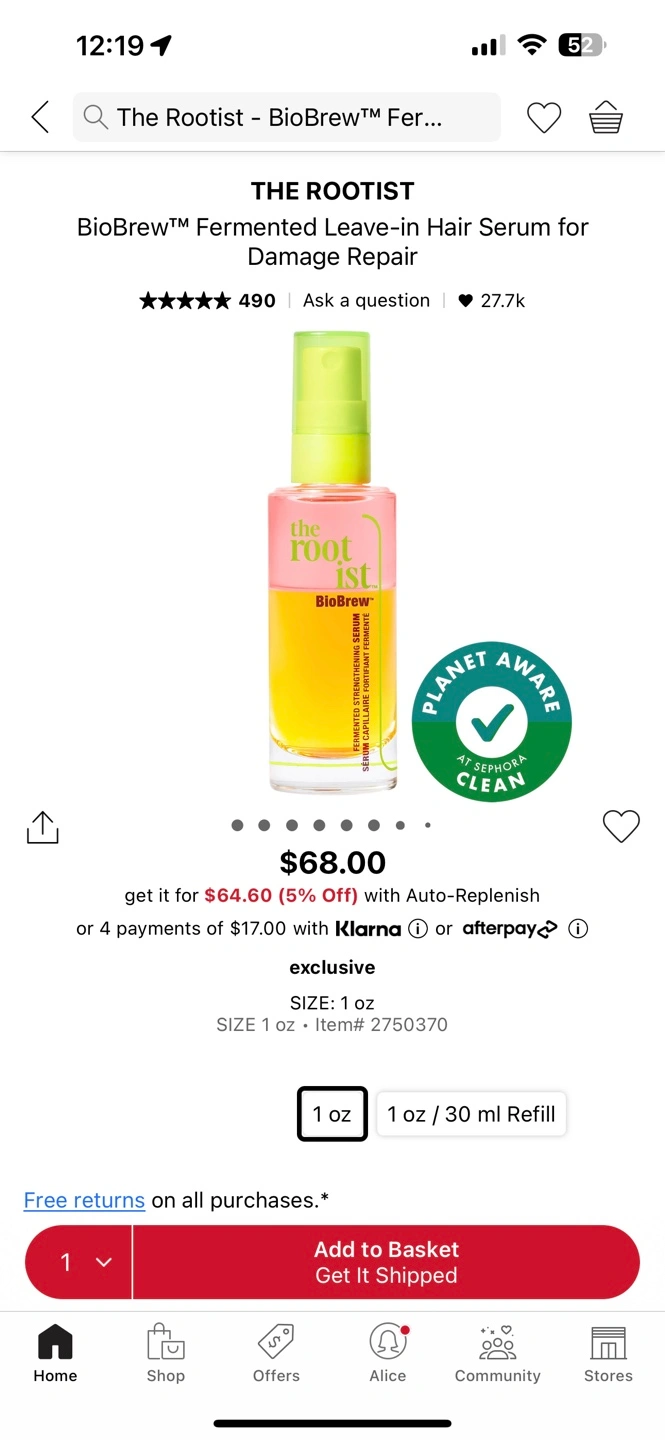Image resolution: width=665 pixels, height=1440 pixels.
Task: Tap Add to Basket button
Action: pyautogui.click(x=386, y=1262)
